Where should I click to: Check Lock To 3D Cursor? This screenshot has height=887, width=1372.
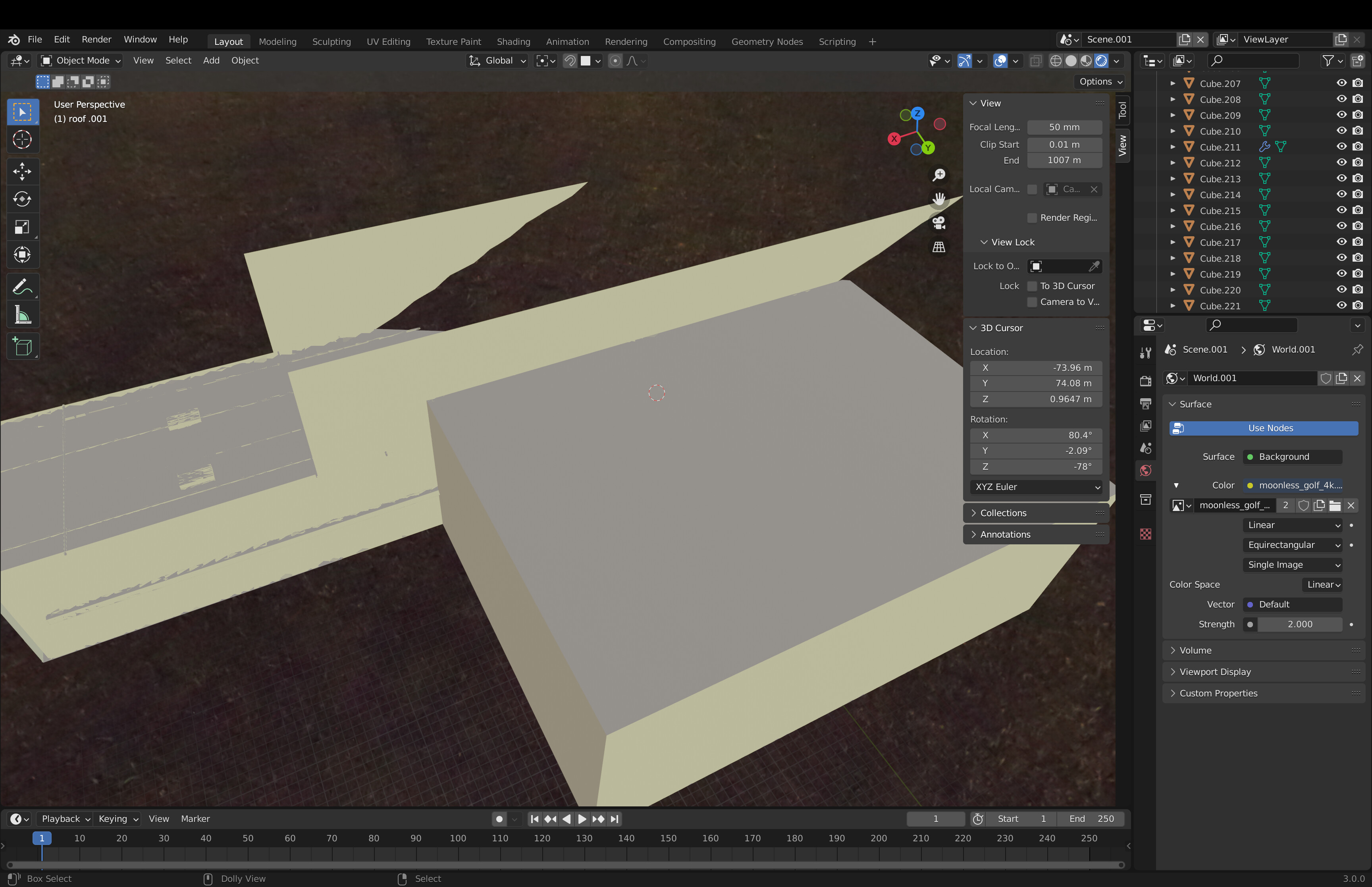(1032, 286)
